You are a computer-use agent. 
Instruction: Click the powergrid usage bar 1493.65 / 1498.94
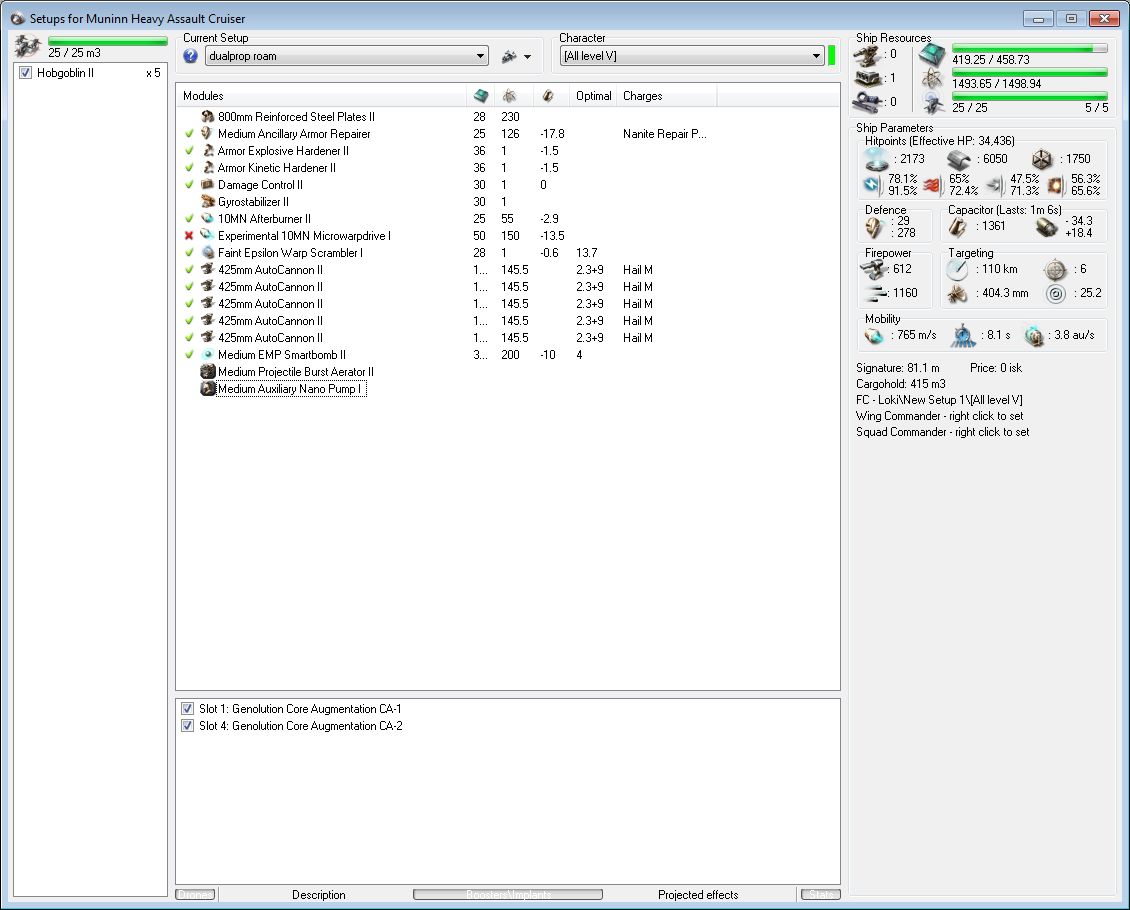click(x=1029, y=72)
